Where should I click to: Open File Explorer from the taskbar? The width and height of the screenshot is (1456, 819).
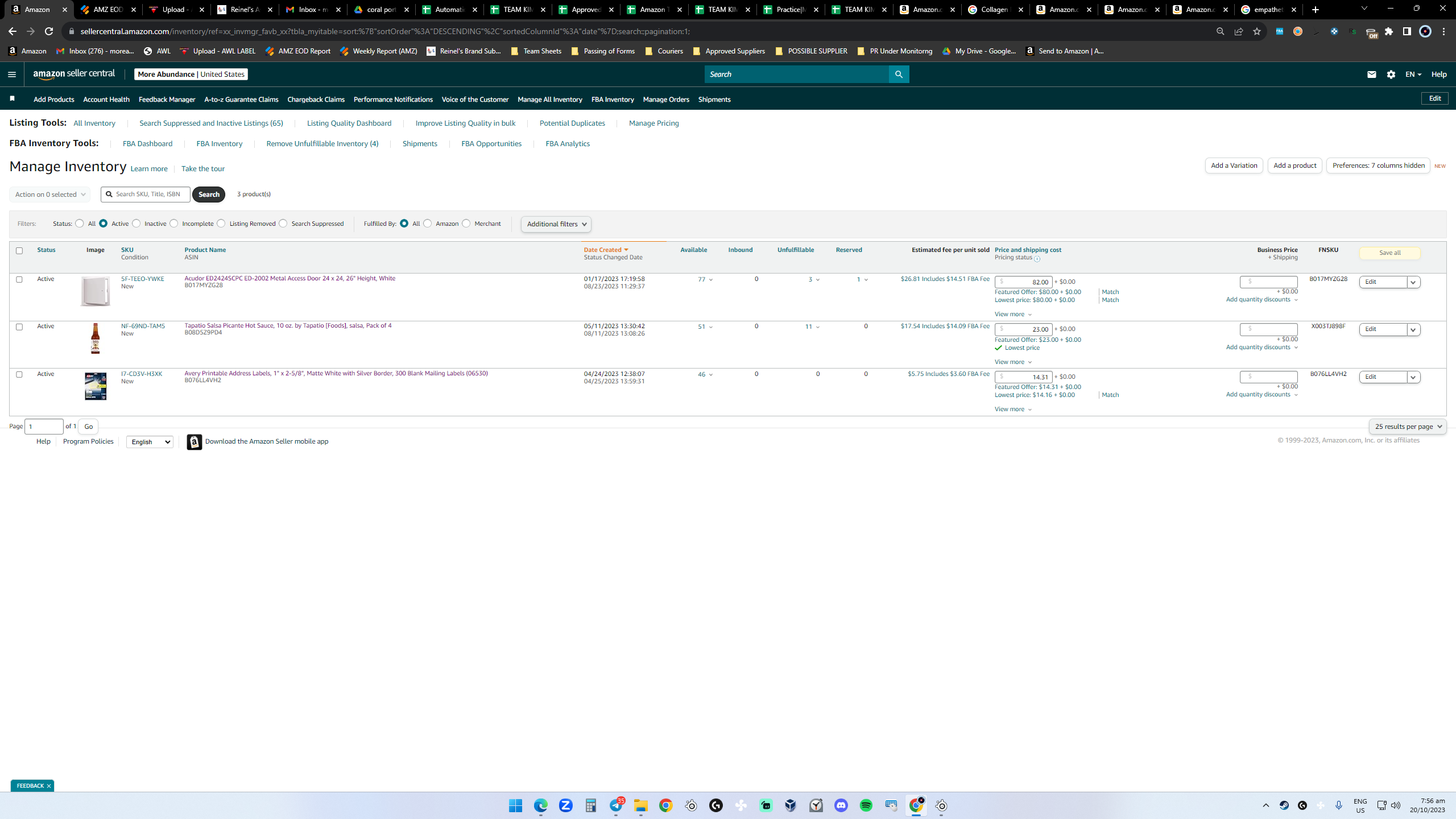tap(641, 805)
